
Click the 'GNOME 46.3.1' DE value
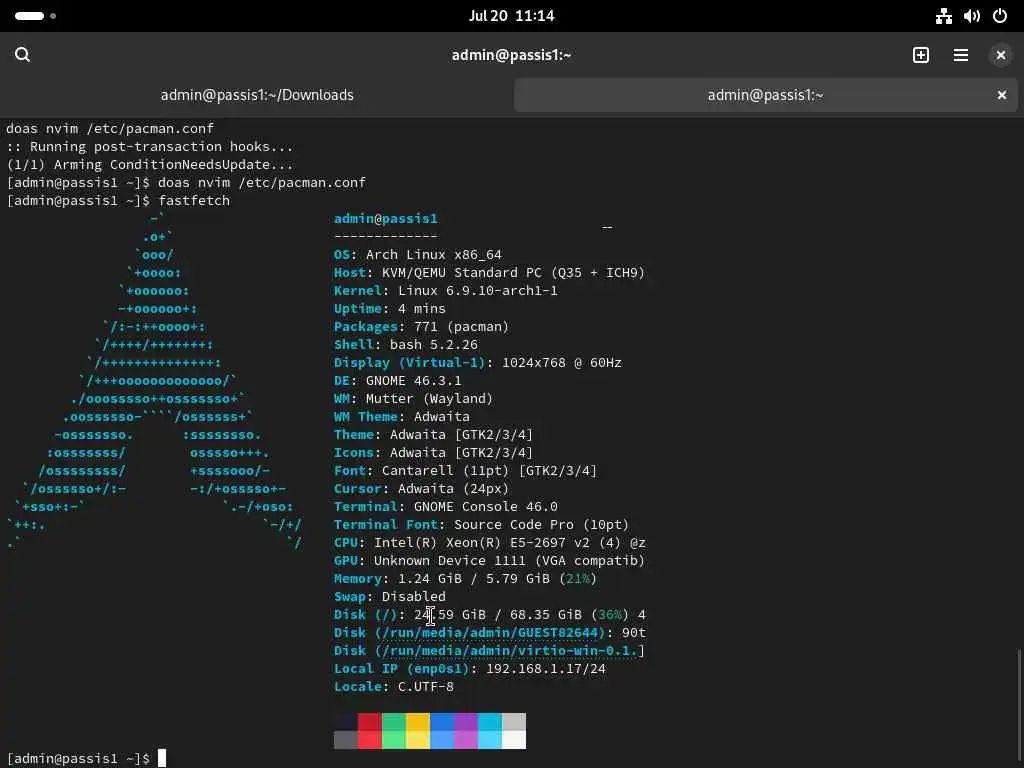(x=413, y=381)
